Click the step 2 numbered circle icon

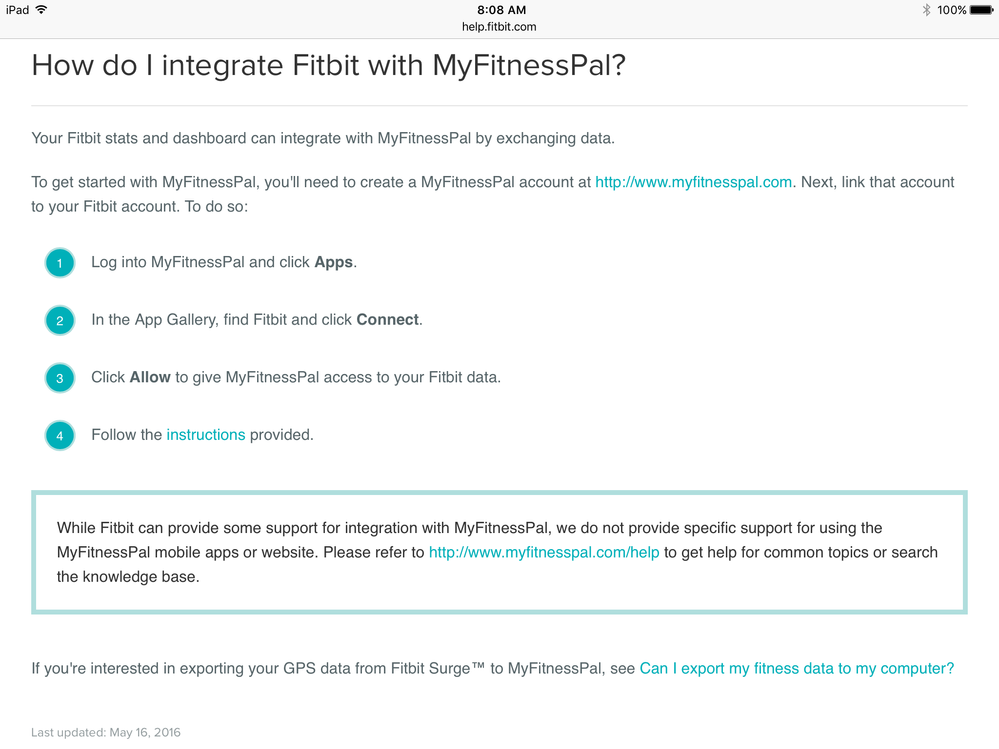pyautogui.click(x=60, y=320)
